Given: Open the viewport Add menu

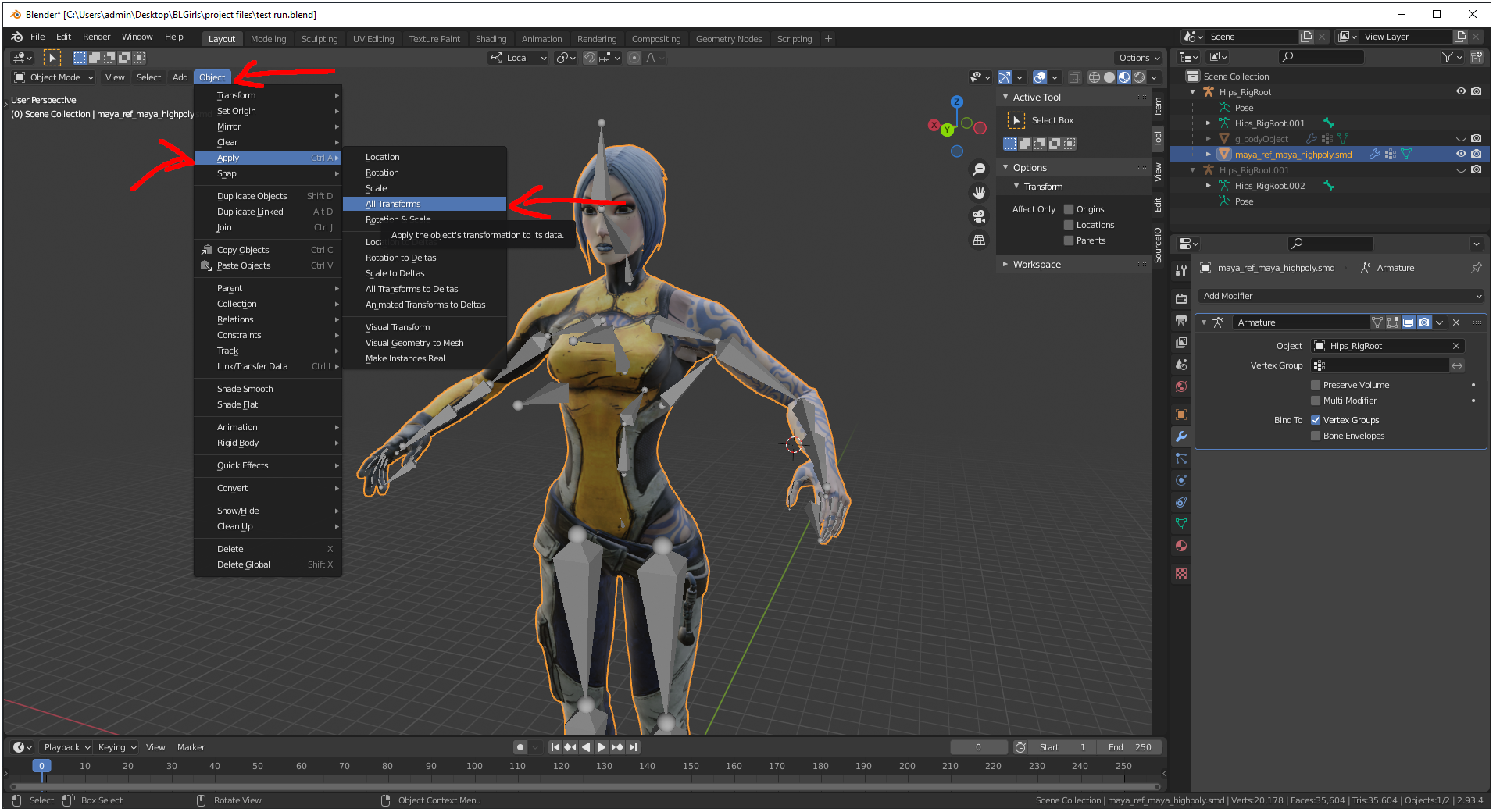Looking at the screenshot, I should pos(180,77).
